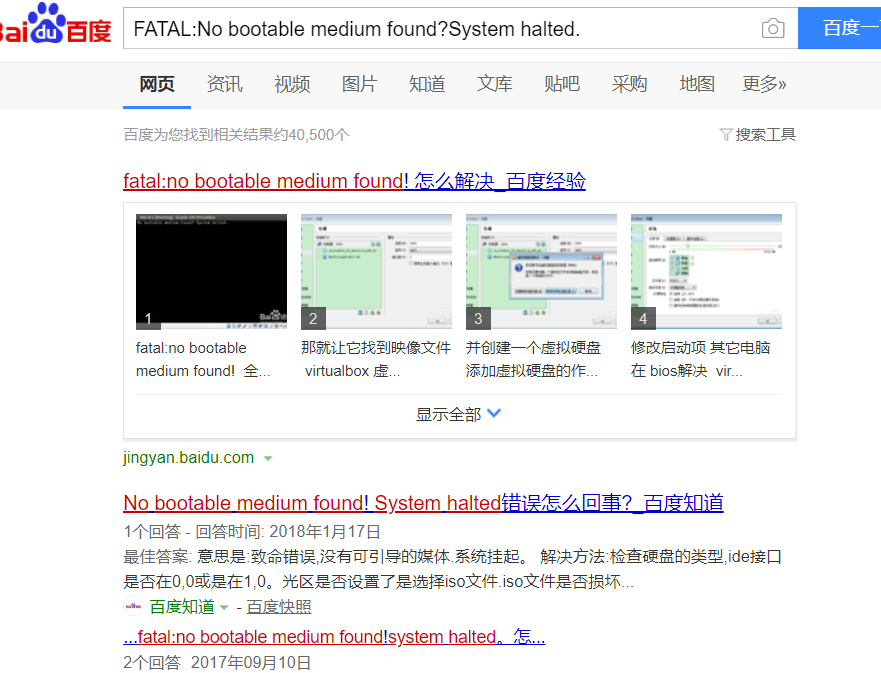Switch to the 资讯 tab
Image resolution: width=881 pixels, height=673 pixels.
point(224,85)
